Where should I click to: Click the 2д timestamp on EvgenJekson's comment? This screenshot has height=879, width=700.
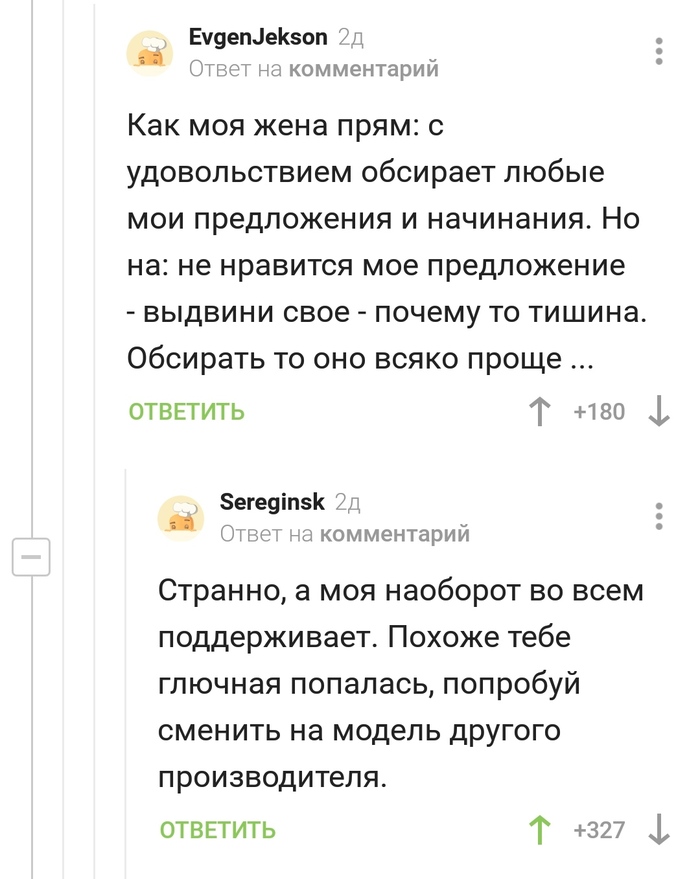(x=350, y=38)
